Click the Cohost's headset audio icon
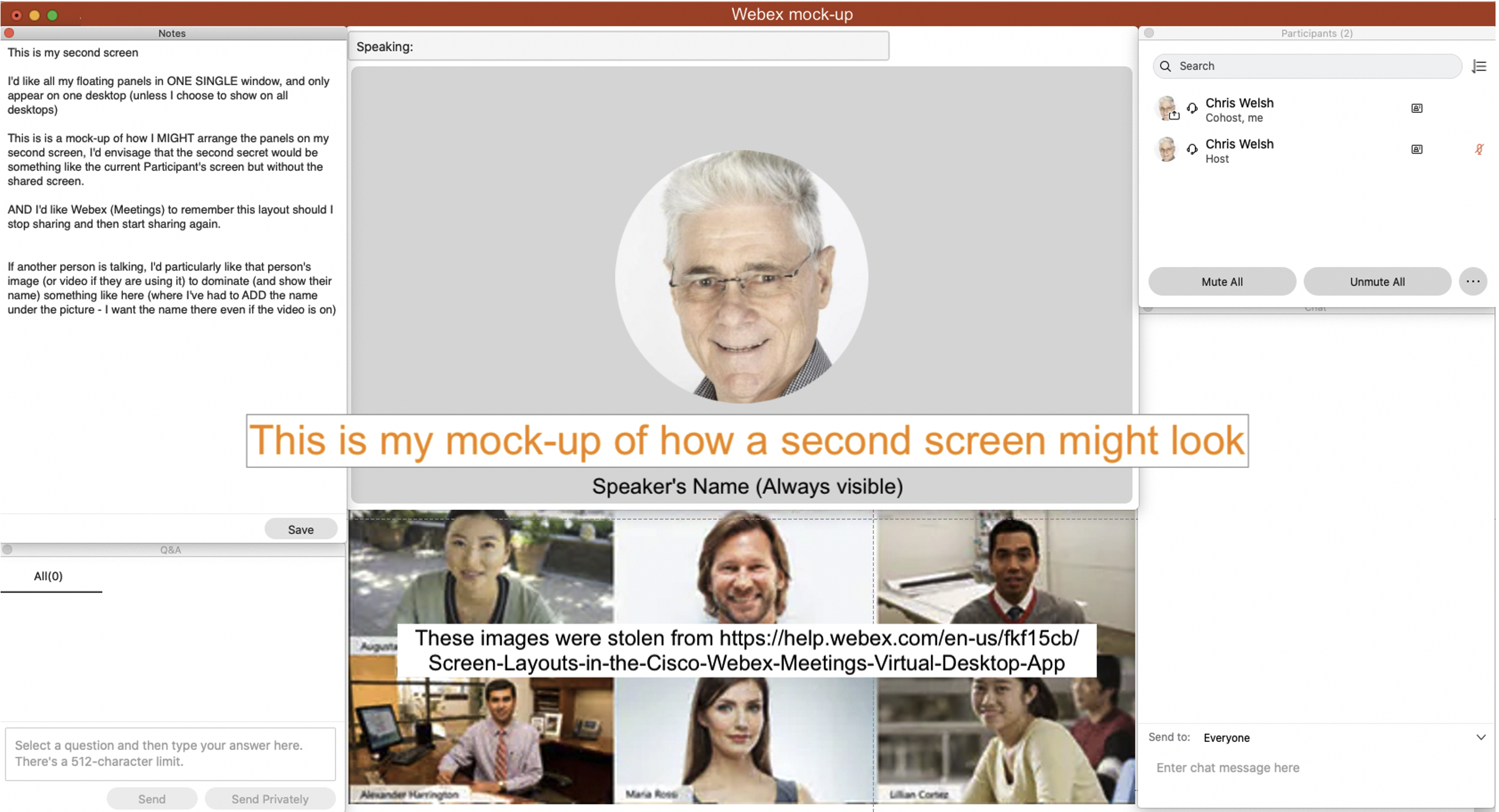 pos(1192,108)
